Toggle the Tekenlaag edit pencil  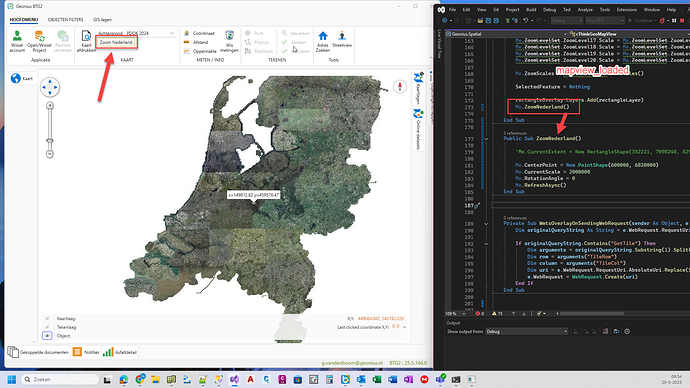point(47,327)
